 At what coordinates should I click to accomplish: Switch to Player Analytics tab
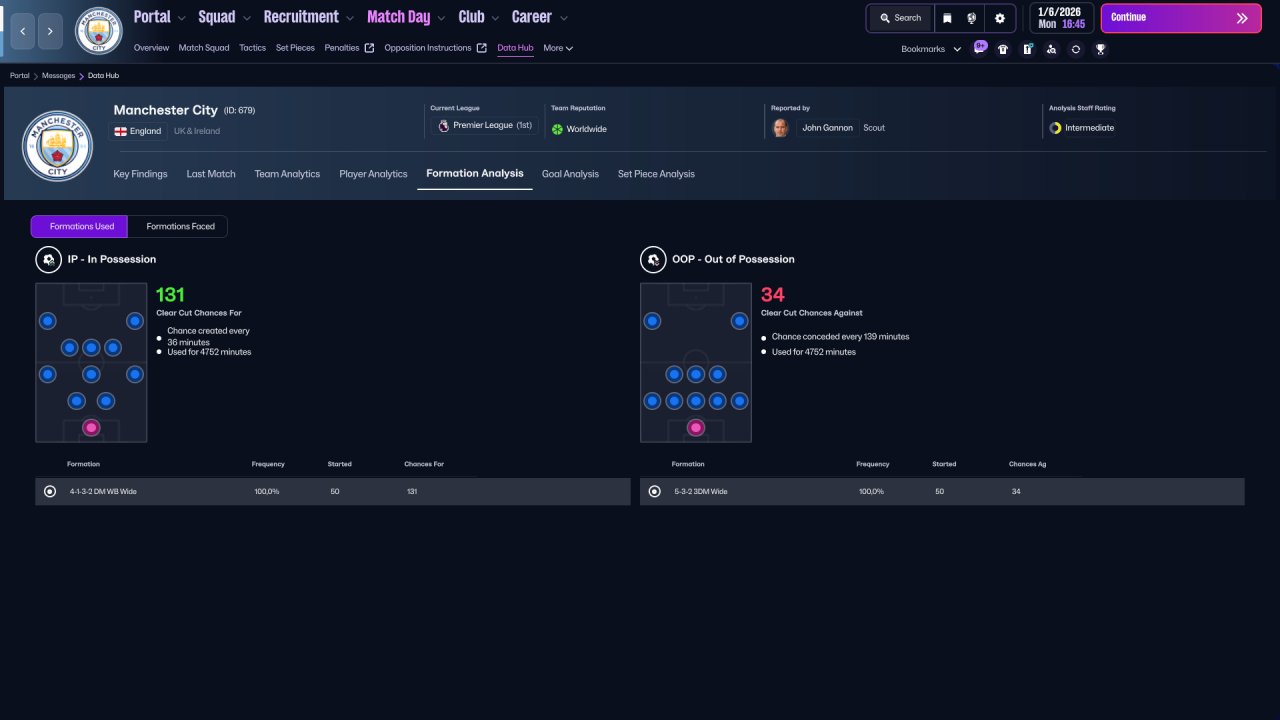click(373, 174)
